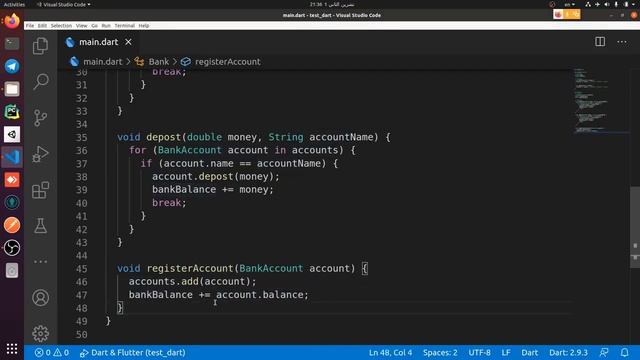Viewport: 640px width, 360px height.
Task: Open the Testing flask view
Action: pyautogui.click(x=40, y=226)
